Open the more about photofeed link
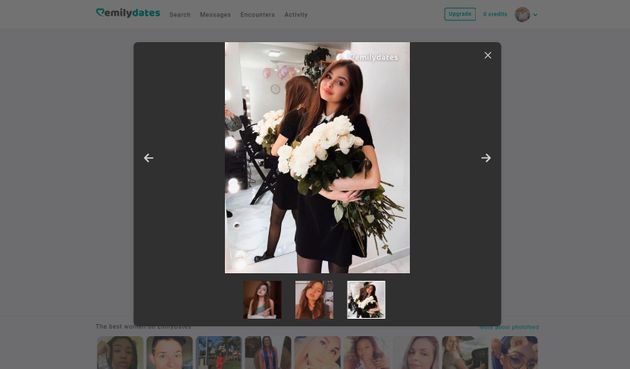Viewport: 630px width, 369px height. pyautogui.click(x=509, y=327)
